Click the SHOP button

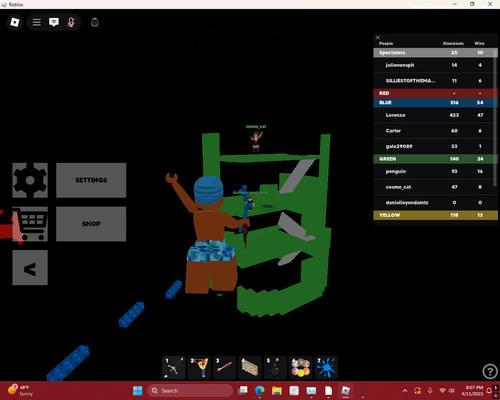[x=91, y=224]
